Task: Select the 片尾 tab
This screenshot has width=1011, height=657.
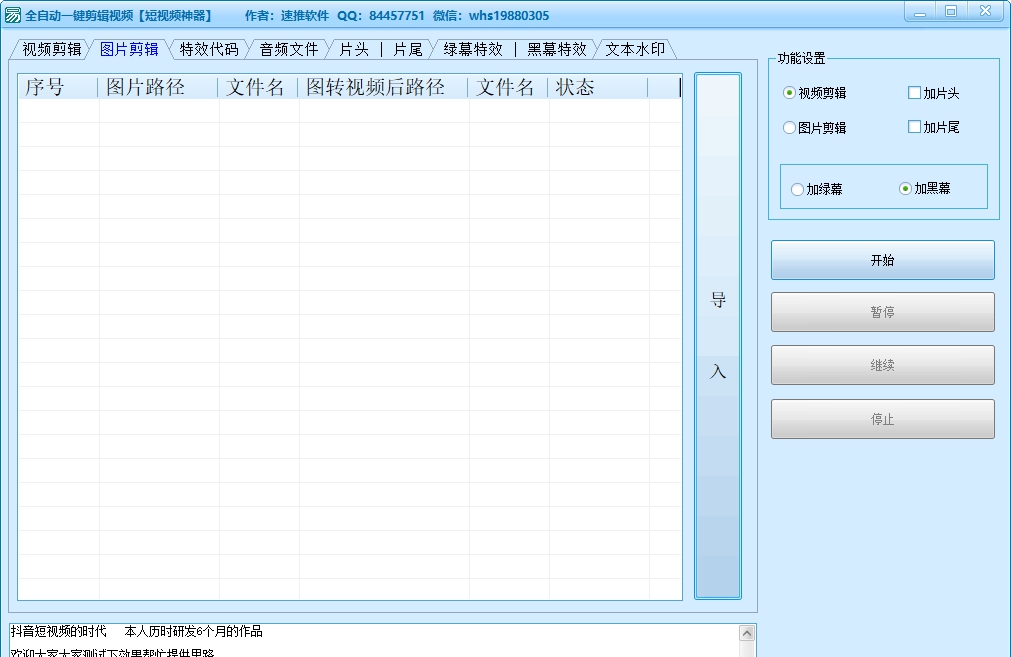Action: click(x=408, y=47)
